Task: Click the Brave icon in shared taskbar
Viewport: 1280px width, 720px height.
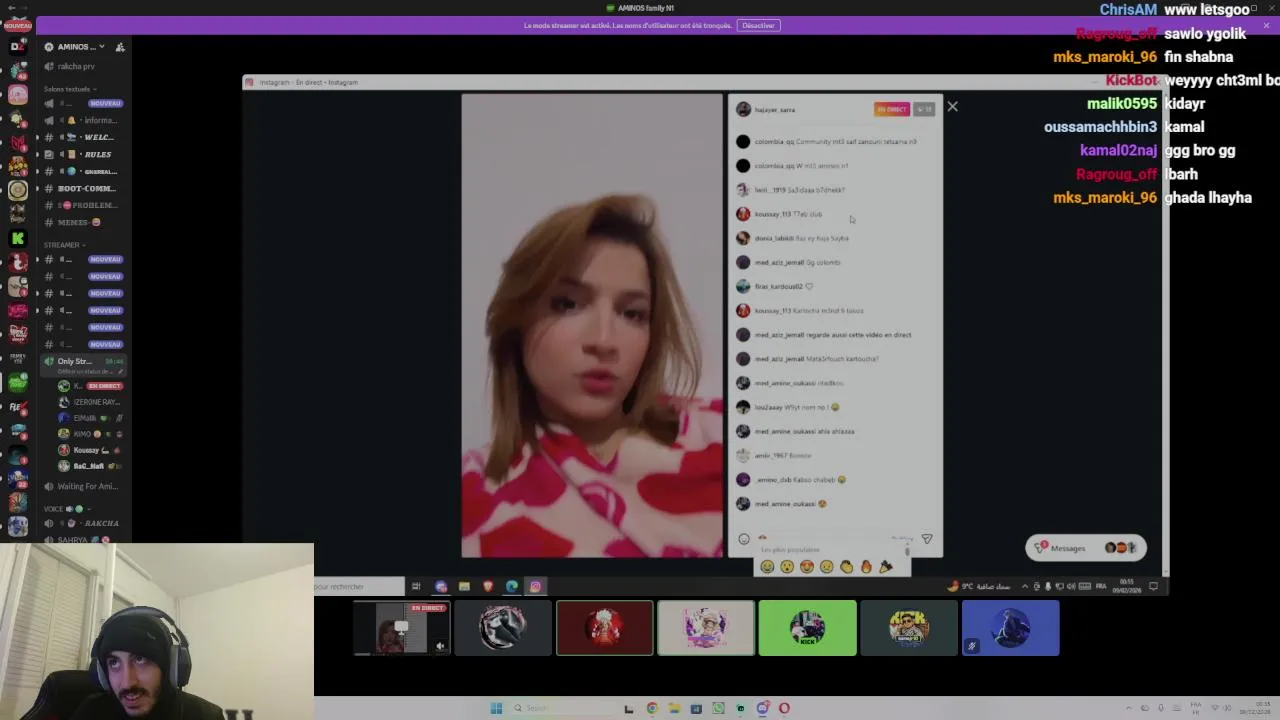Action: pos(488,586)
